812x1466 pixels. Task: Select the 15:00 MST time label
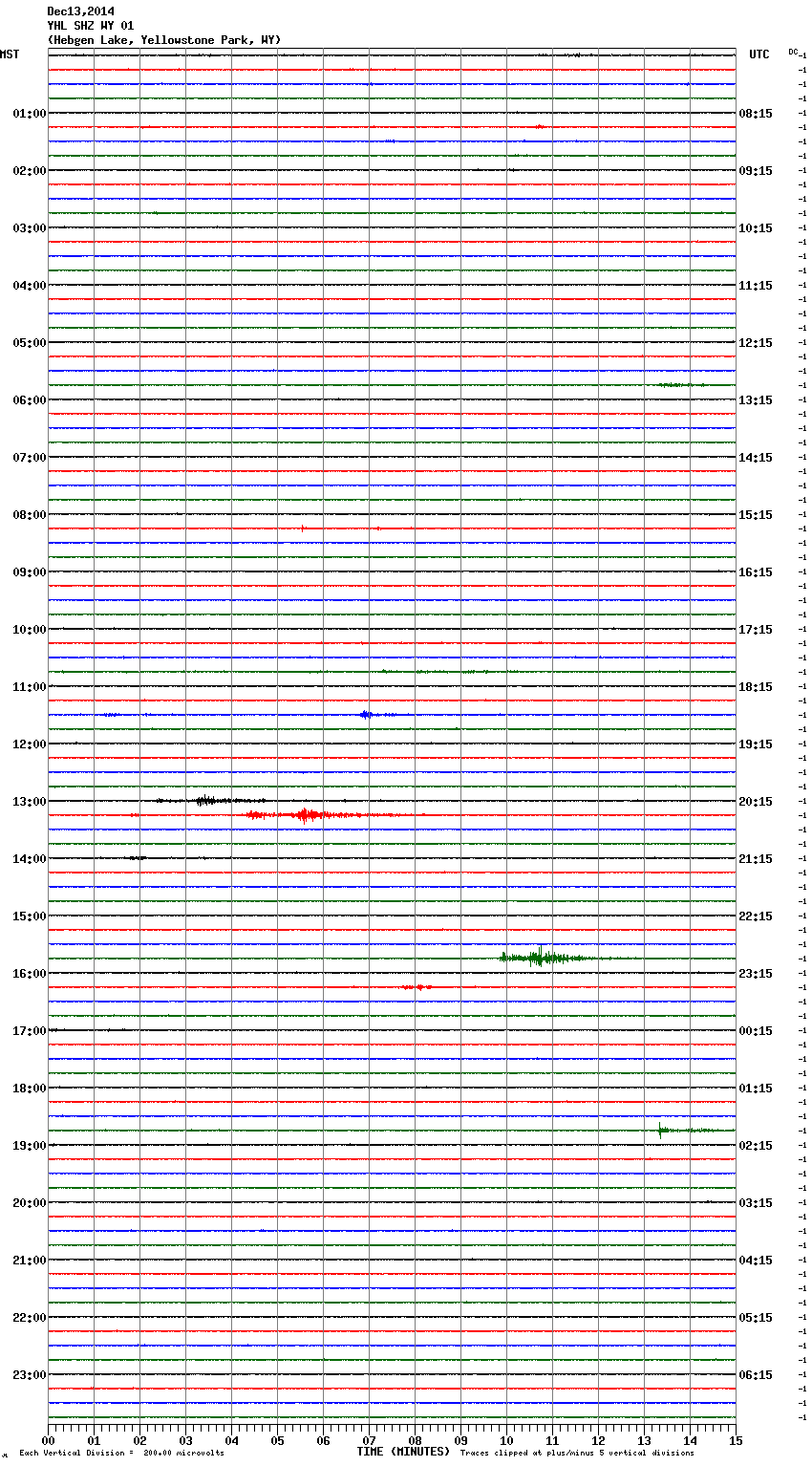tap(30, 916)
